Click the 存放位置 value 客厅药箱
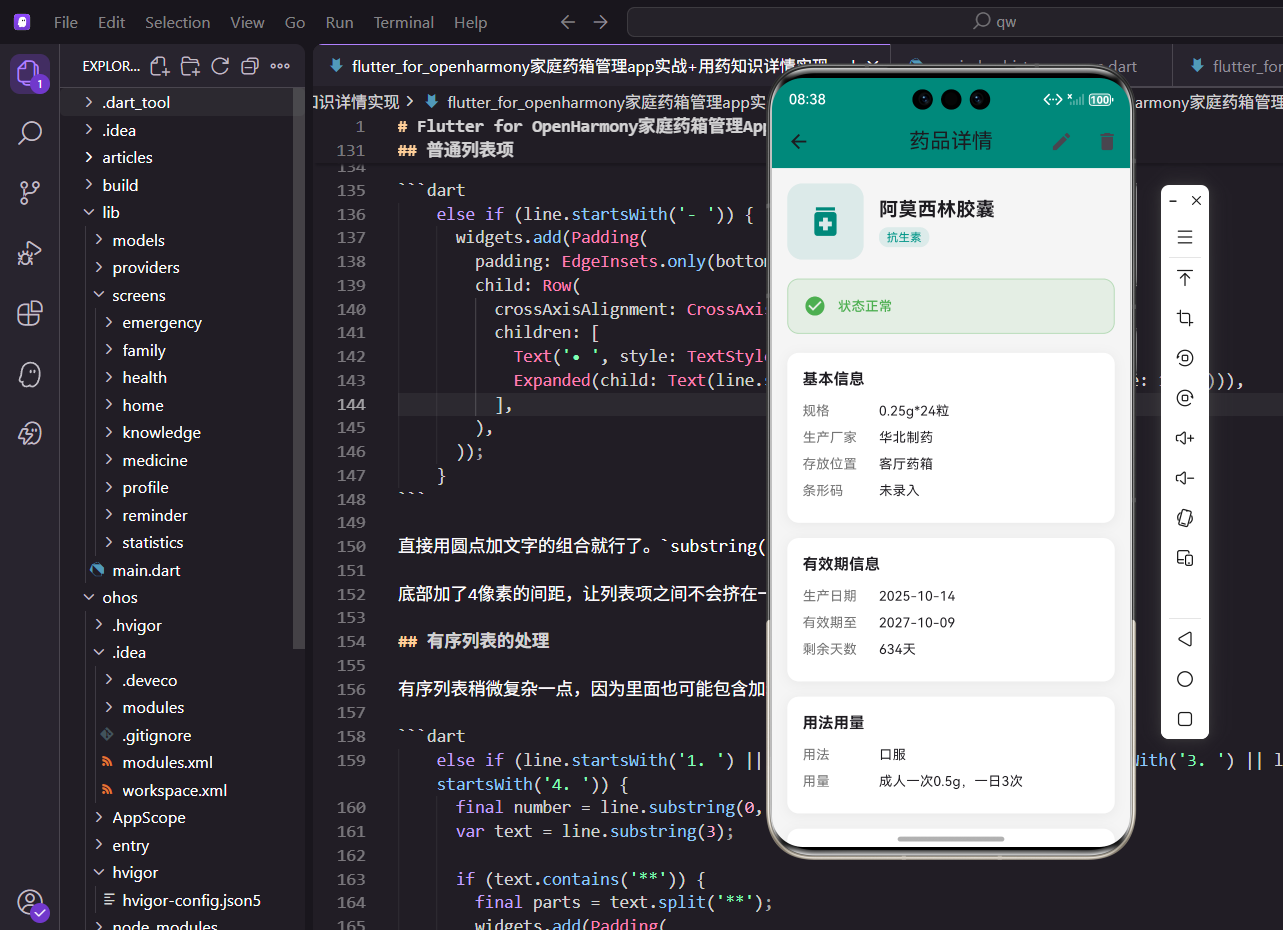The height and width of the screenshot is (930, 1283). (906, 464)
